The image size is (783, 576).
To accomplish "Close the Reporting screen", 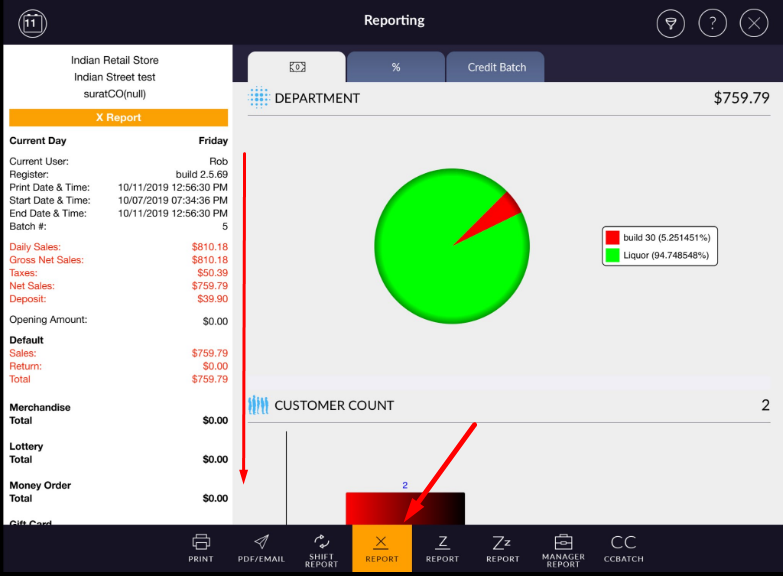I will tap(753, 23).
